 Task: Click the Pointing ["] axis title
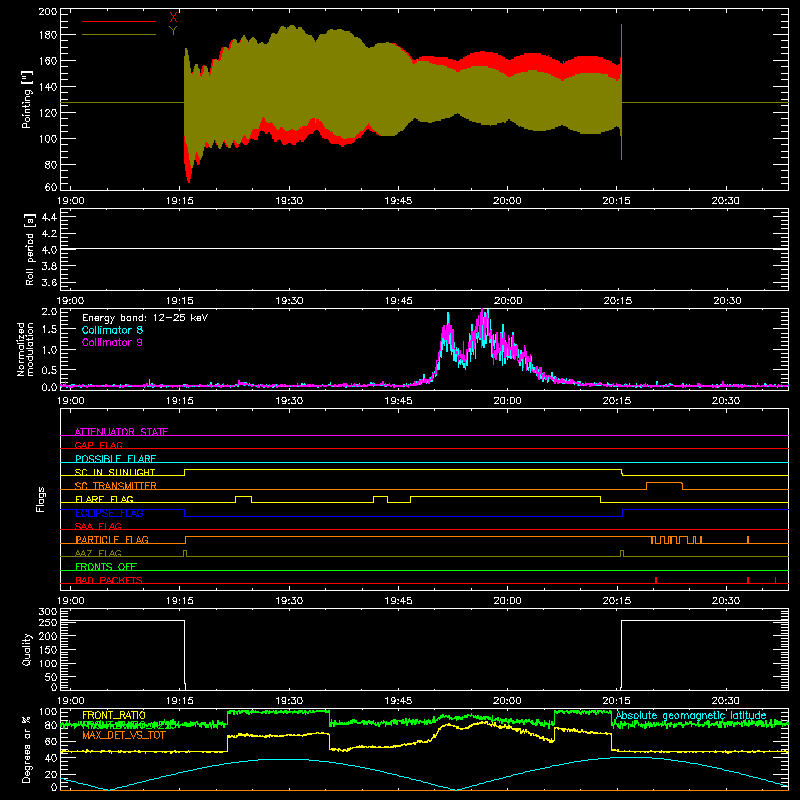27,99
